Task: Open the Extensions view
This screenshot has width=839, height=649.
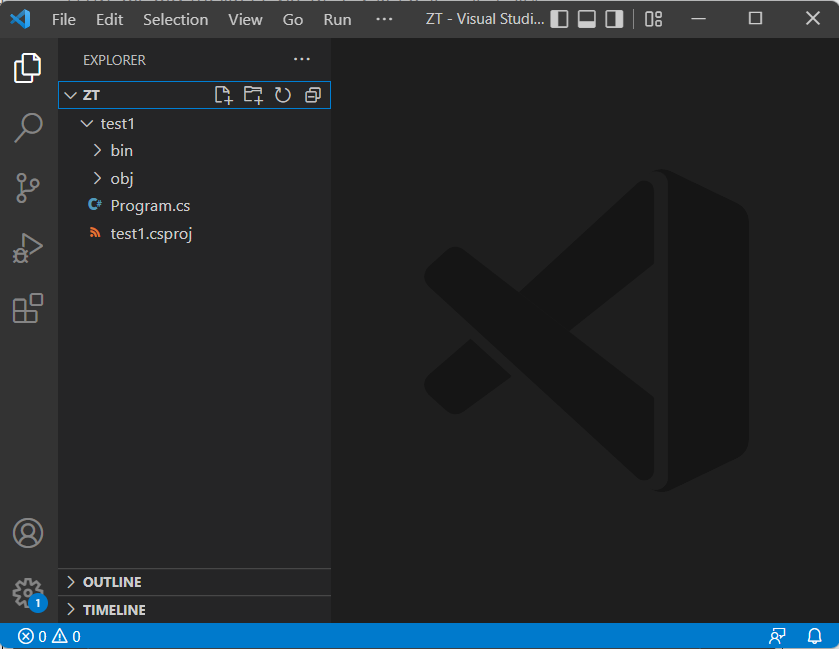Action: (x=28, y=308)
